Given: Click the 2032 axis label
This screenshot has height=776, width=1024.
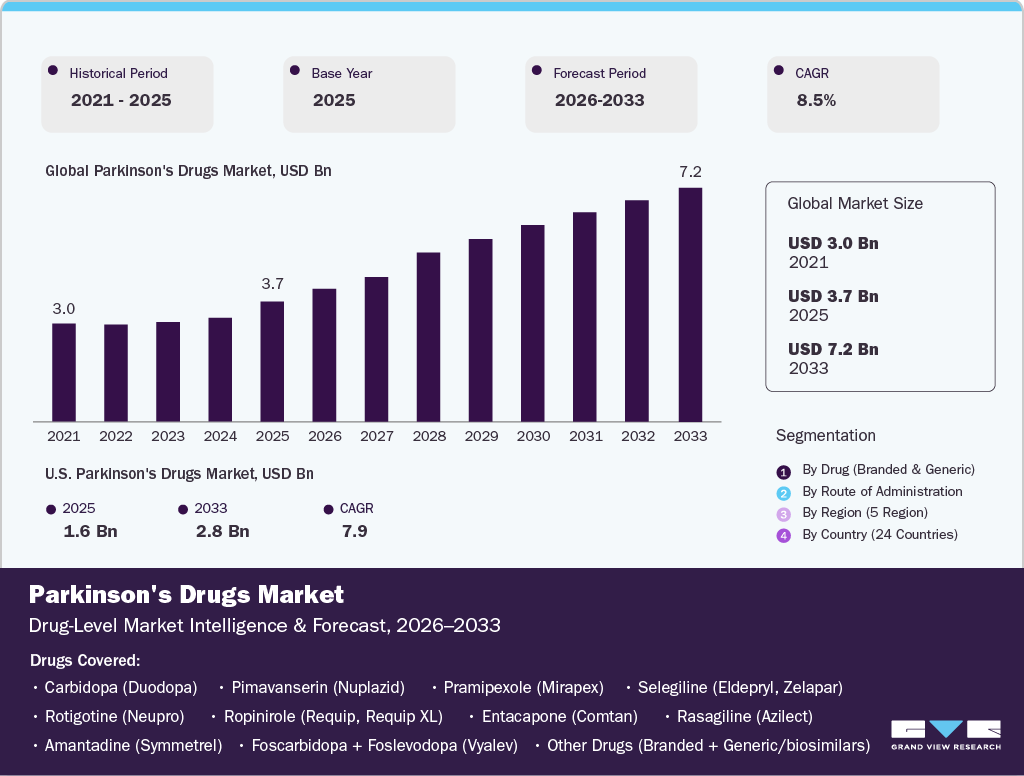Looking at the screenshot, I should pyautogui.click(x=638, y=436).
